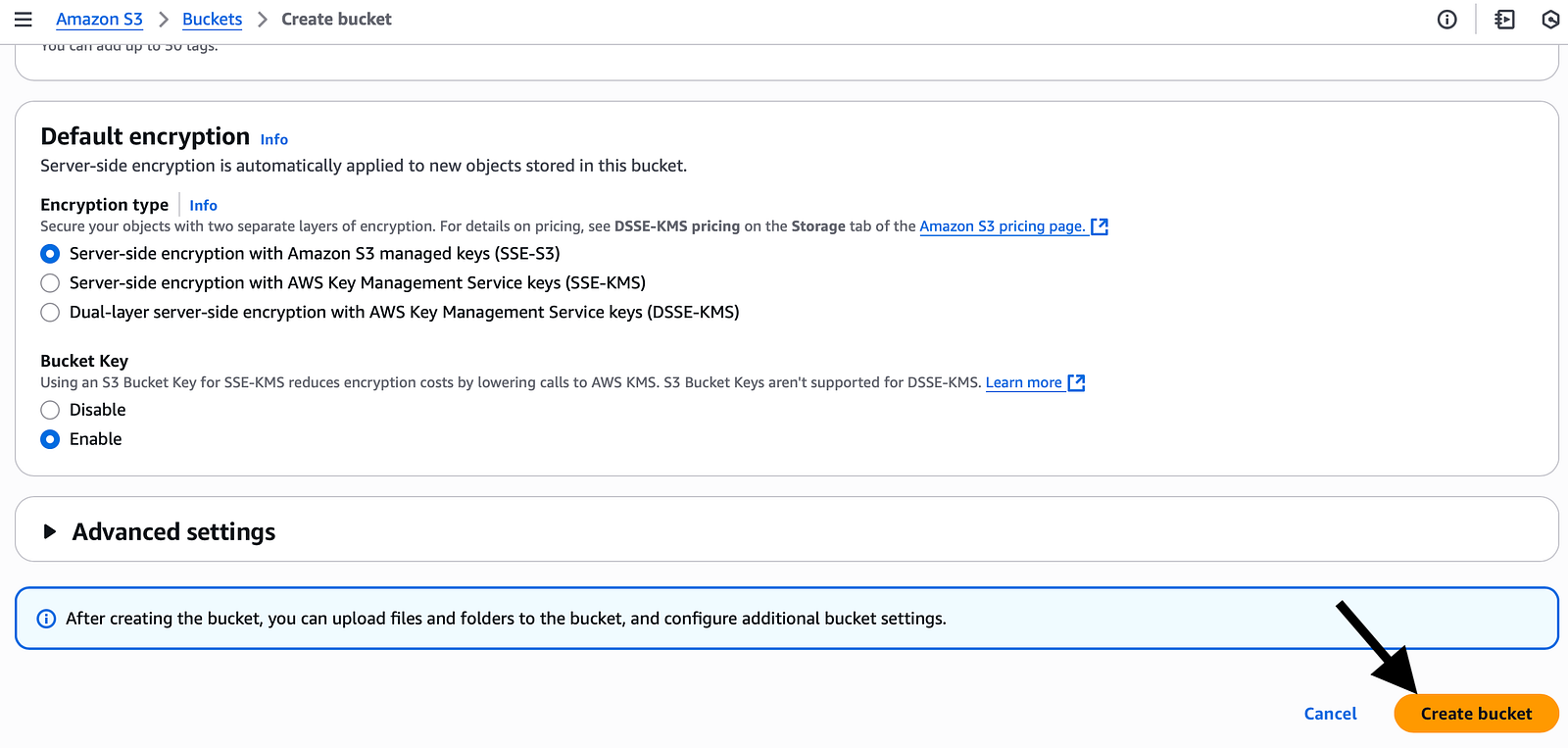Image resolution: width=1568 pixels, height=748 pixels.
Task: Click the Cancel button
Action: coord(1330,714)
